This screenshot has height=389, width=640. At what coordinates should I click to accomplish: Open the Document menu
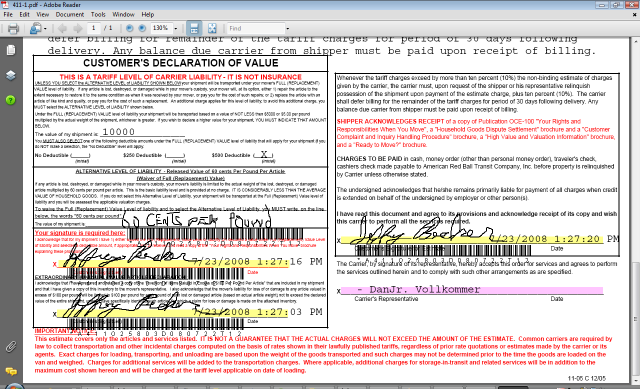pos(70,14)
